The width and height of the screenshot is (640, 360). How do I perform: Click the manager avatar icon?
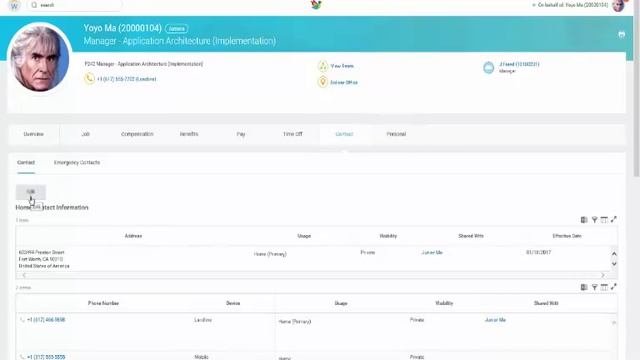pos(489,68)
